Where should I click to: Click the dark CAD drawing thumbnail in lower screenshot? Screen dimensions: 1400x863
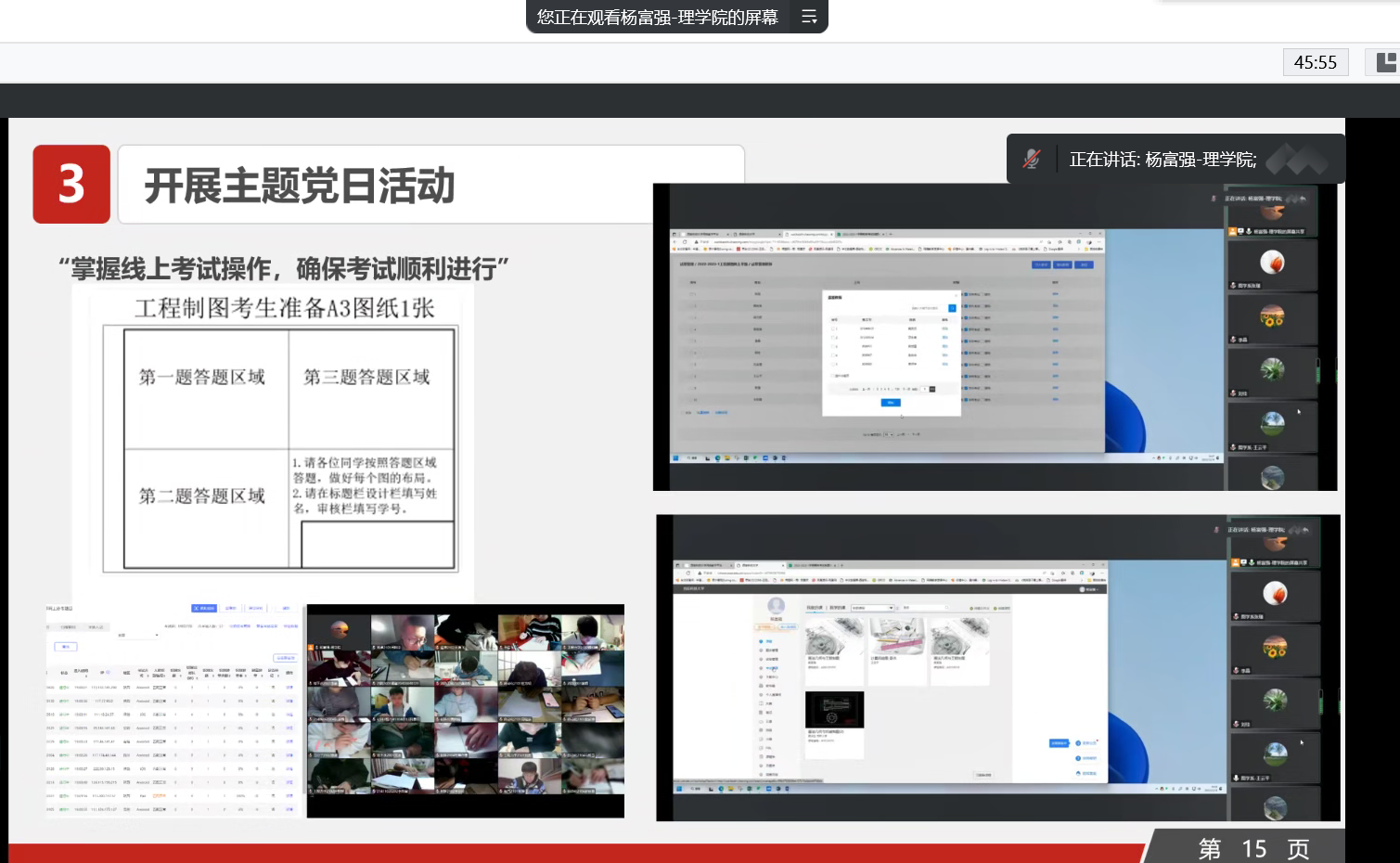click(x=834, y=710)
